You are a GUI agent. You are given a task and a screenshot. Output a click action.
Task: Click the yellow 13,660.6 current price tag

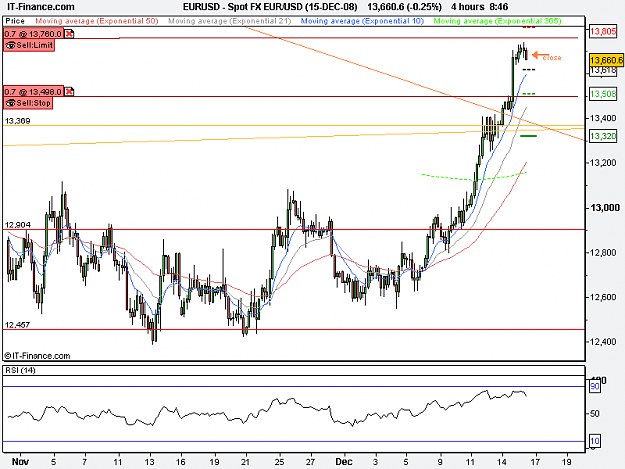[x=606, y=60]
